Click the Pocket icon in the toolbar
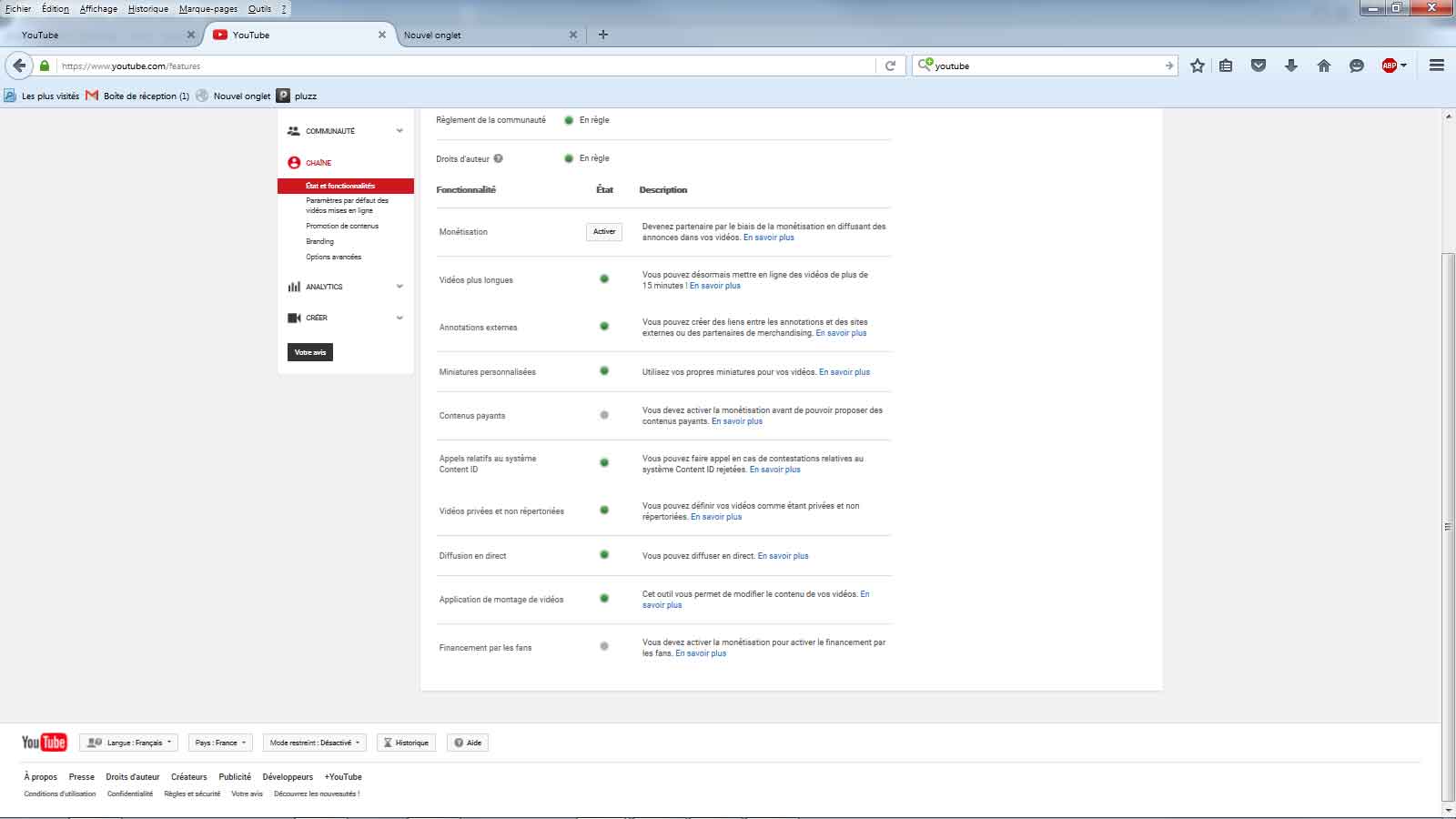This screenshot has width=1456, height=819. [1259, 66]
